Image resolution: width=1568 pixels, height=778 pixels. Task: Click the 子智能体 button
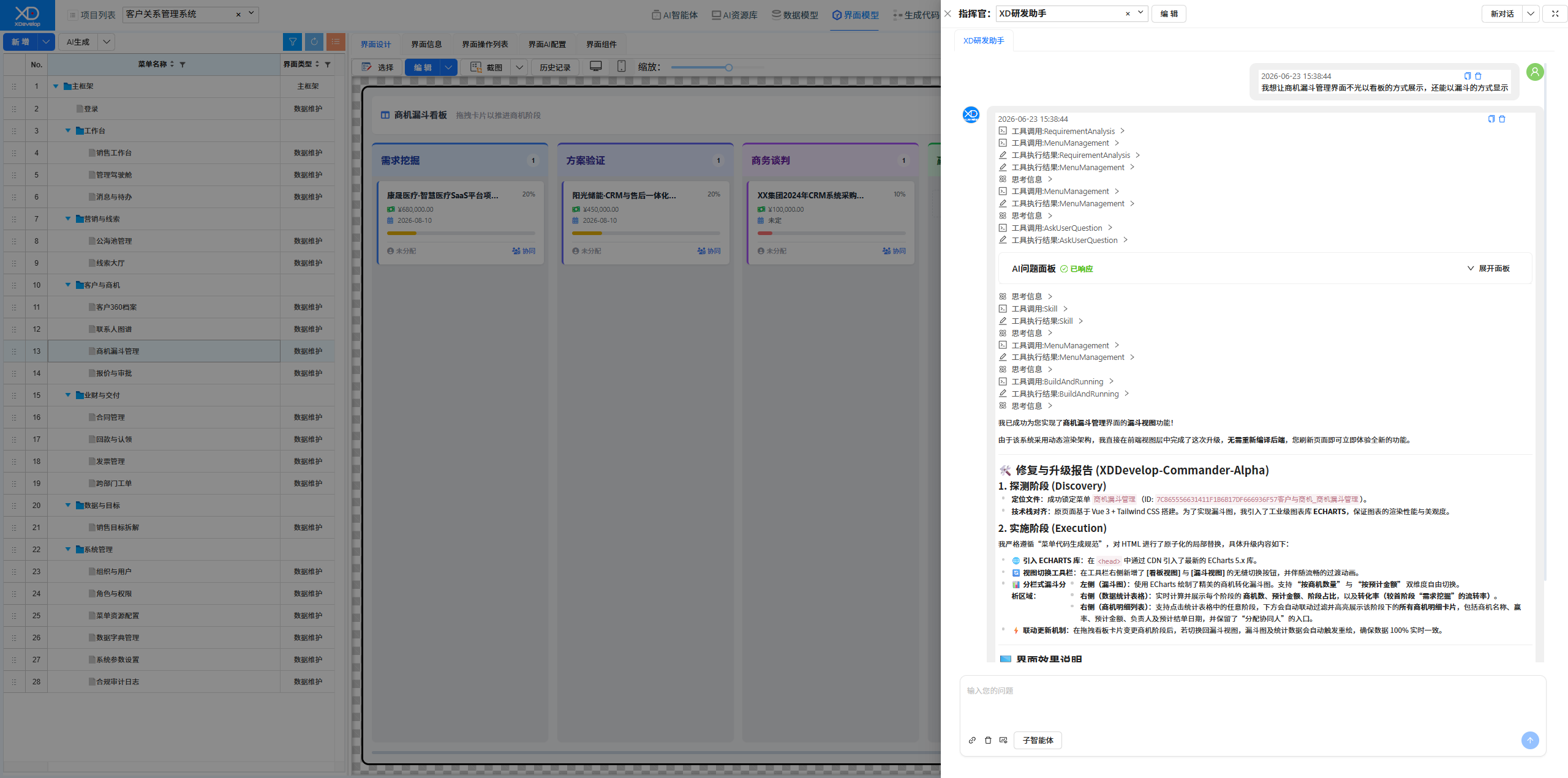[x=1038, y=740]
